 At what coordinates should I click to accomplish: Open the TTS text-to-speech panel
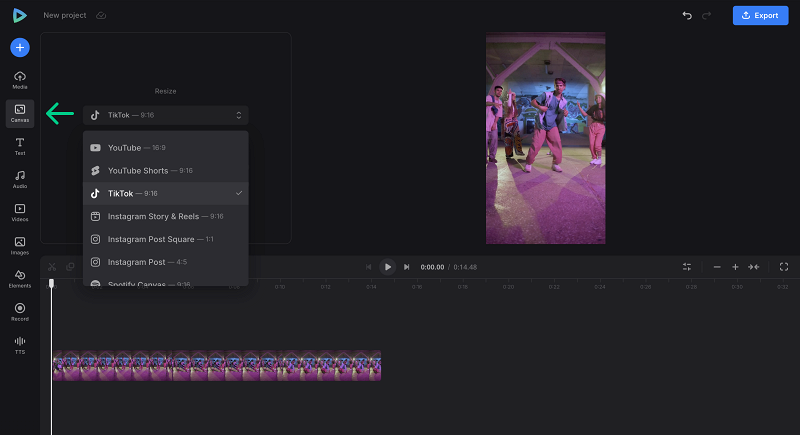(20, 345)
